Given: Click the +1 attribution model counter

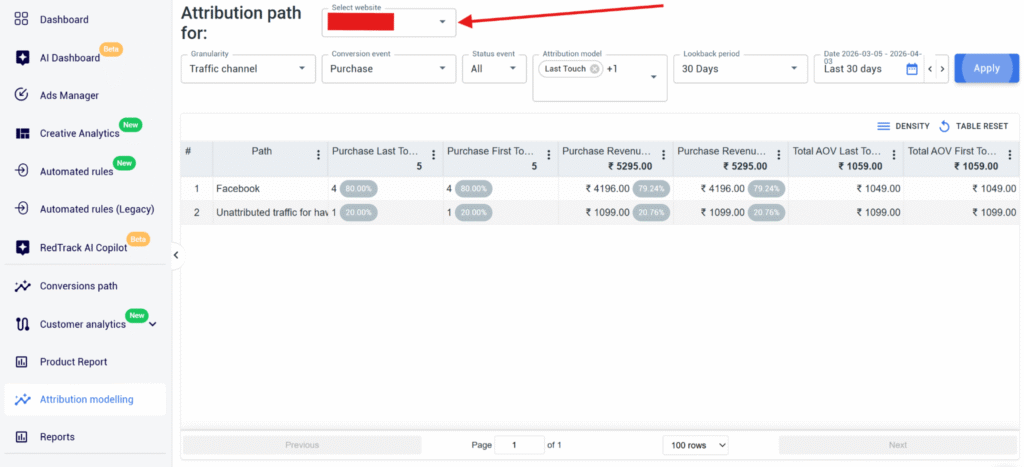Looking at the screenshot, I should pos(612,69).
